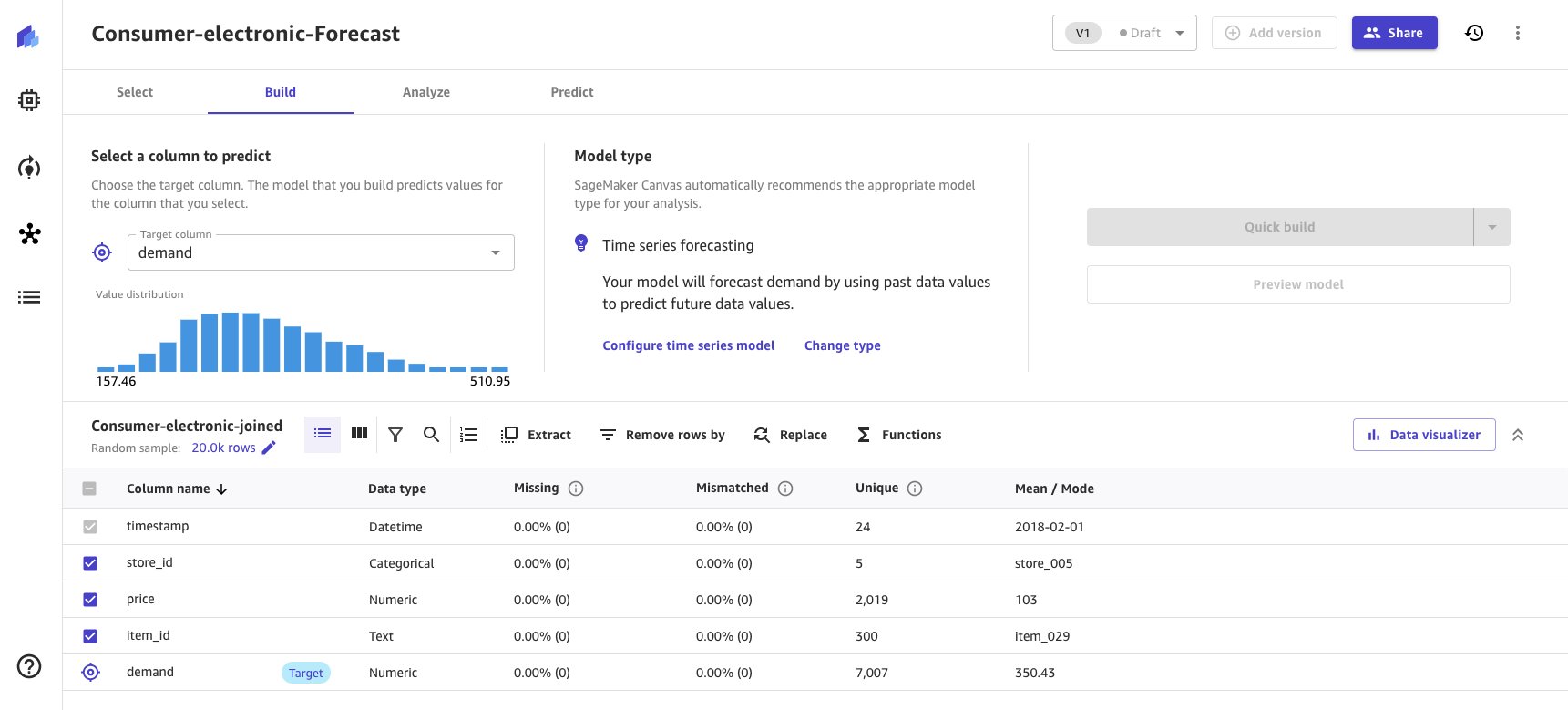This screenshot has height=710, width=1568.
Task: Click the Categorical data type cell
Action: coord(401,563)
